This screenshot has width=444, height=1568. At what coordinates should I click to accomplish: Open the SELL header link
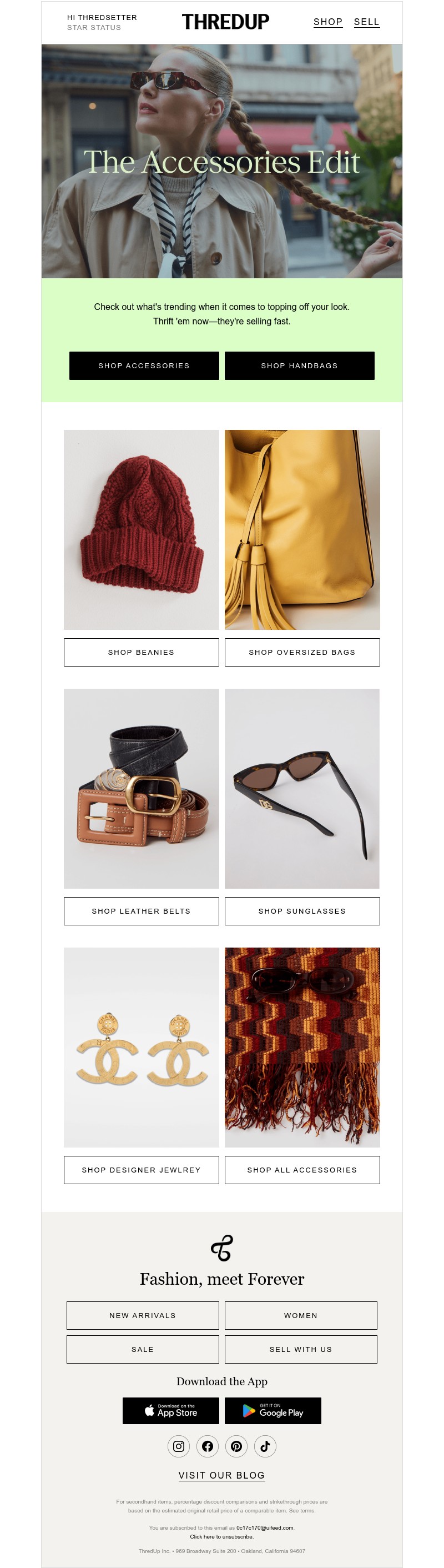point(367,22)
